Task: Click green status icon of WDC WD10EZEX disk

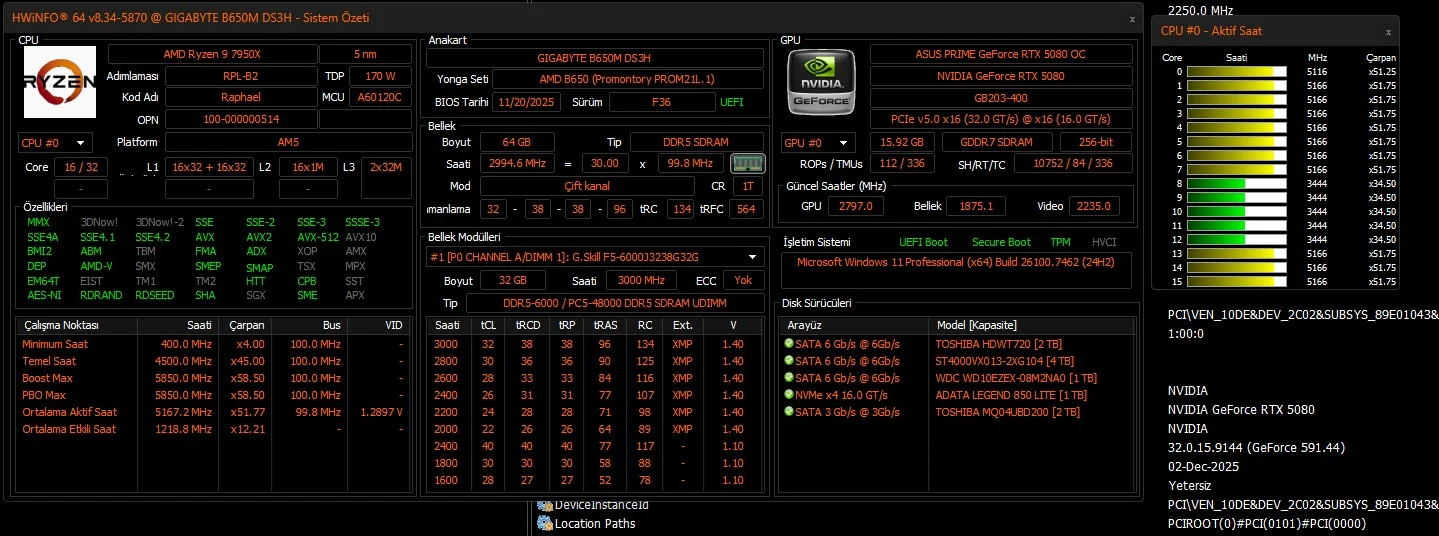Action: [x=789, y=378]
